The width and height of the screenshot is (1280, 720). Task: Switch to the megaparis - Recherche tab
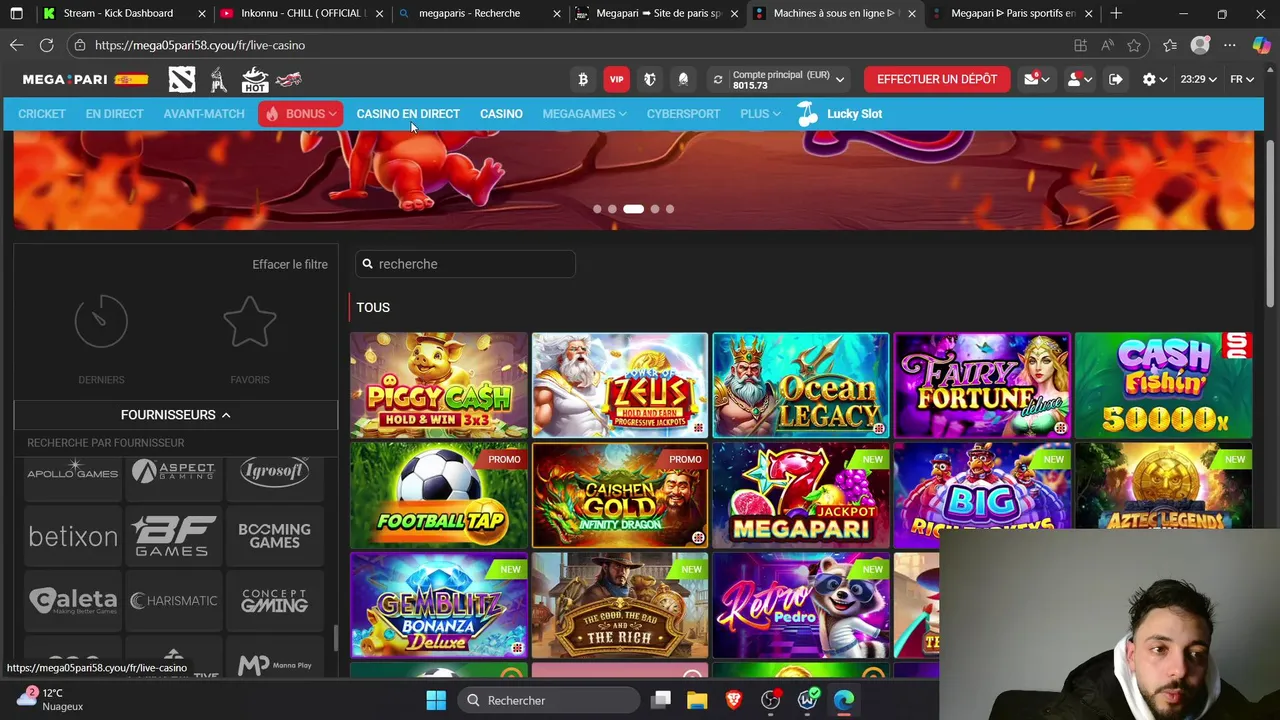pyautogui.click(x=478, y=14)
